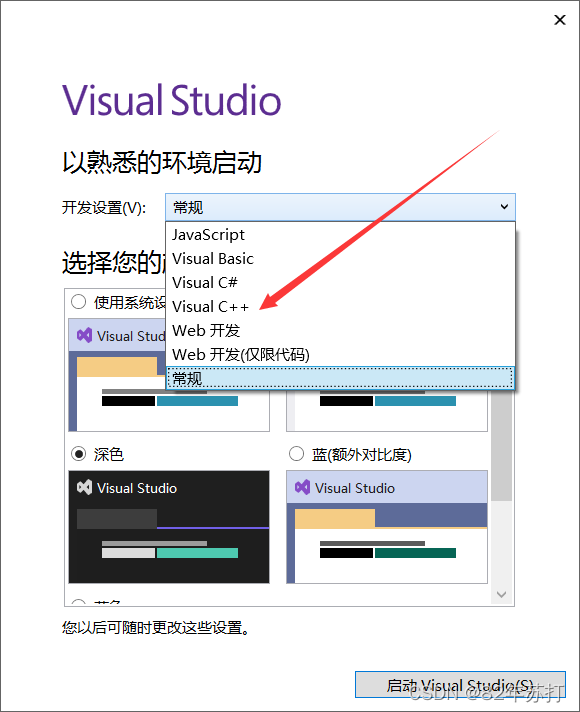Image resolution: width=580 pixels, height=712 pixels.
Task: Click the blue extra contrast theme preview
Action: click(x=387, y=527)
